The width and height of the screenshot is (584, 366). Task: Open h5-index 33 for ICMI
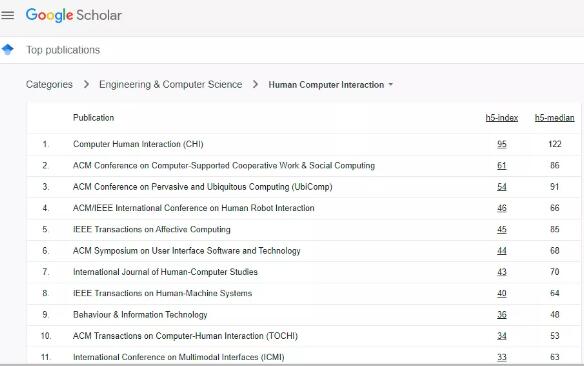502,357
